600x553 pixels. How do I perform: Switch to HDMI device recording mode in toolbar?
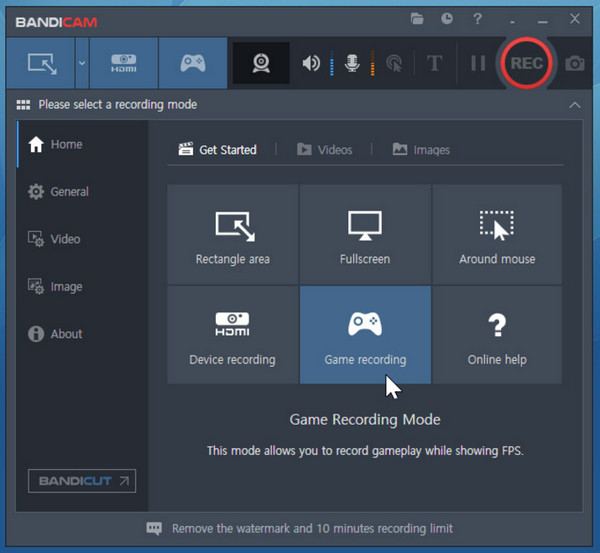(x=124, y=63)
